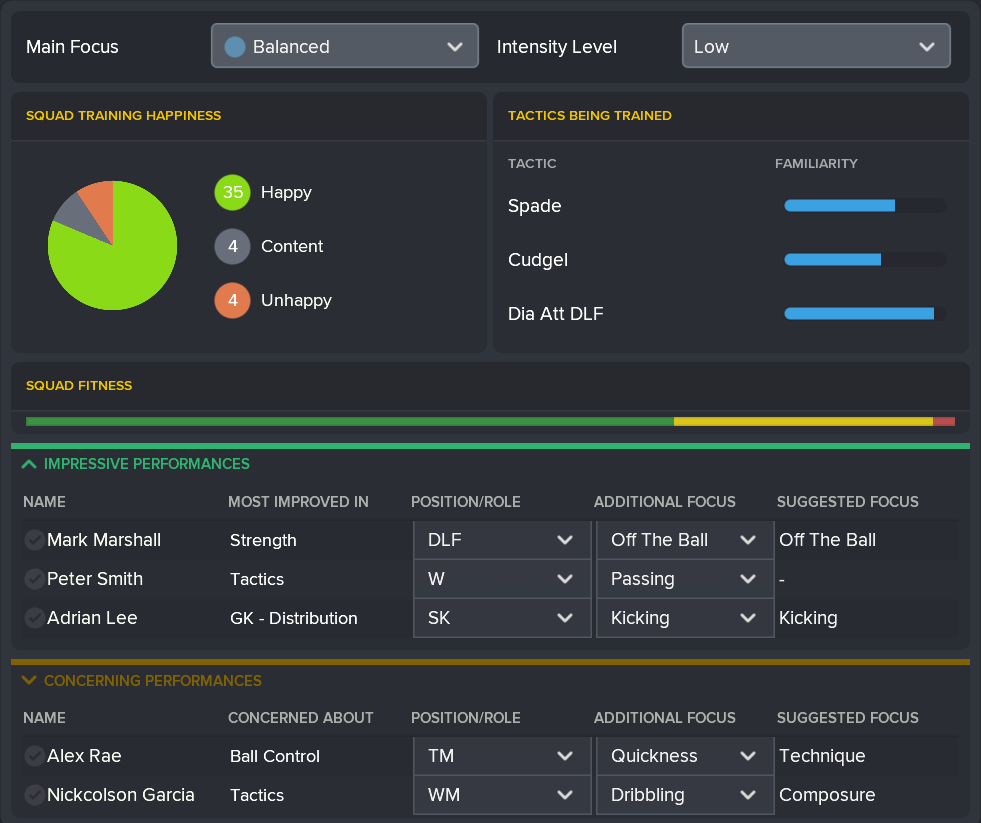Toggle the check mark next to Mark Marshall
Viewport: 981px width, 823px height.
click(x=34, y=540)
